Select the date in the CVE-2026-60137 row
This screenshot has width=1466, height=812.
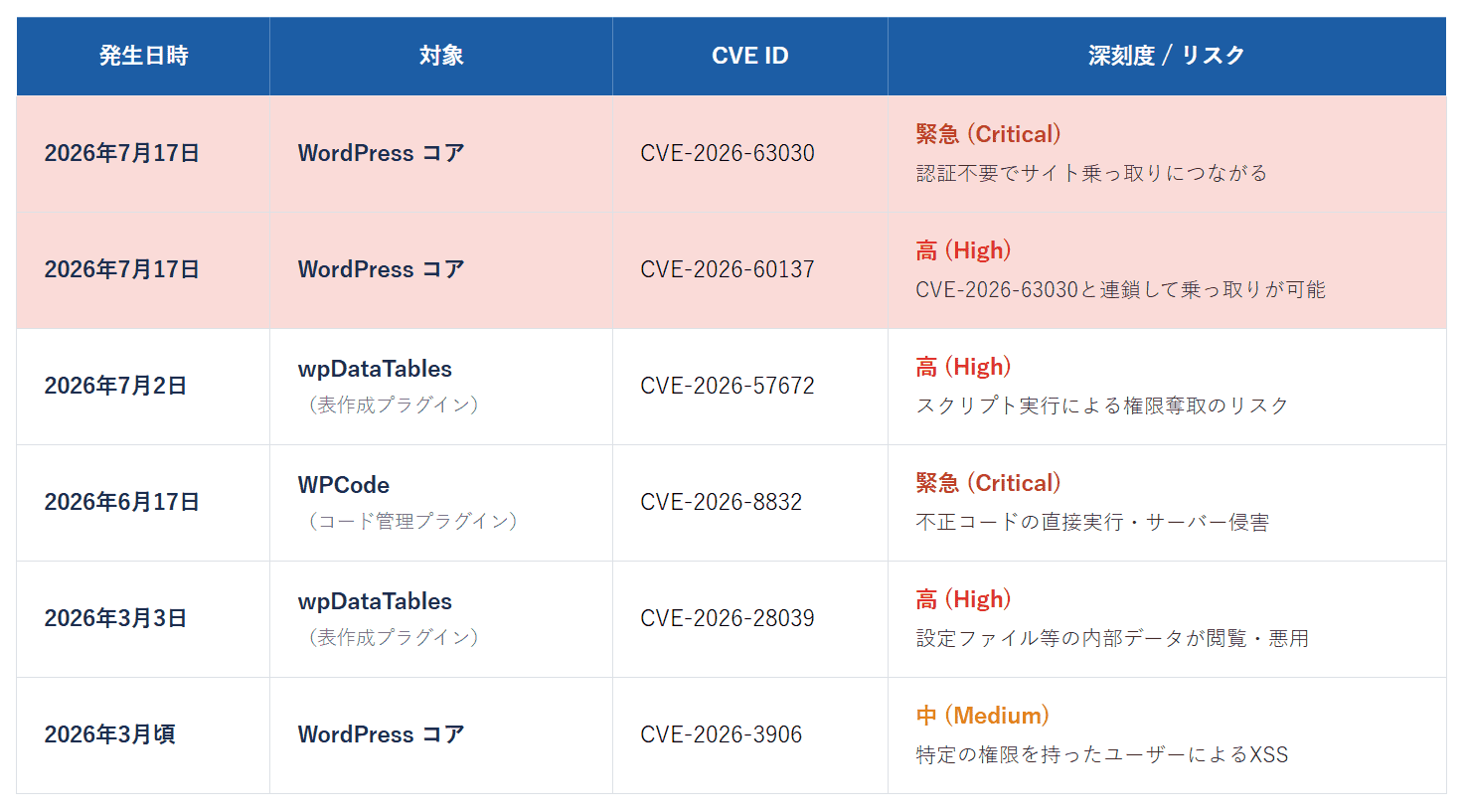pyautogui.click(x=122, y=269)
